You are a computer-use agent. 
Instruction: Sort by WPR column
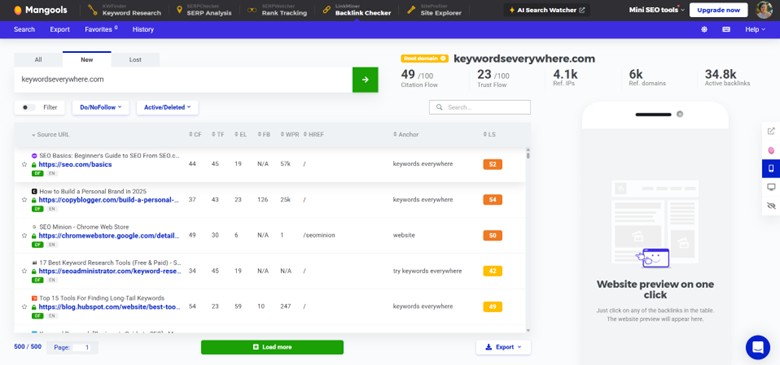(x=290, y=135)
